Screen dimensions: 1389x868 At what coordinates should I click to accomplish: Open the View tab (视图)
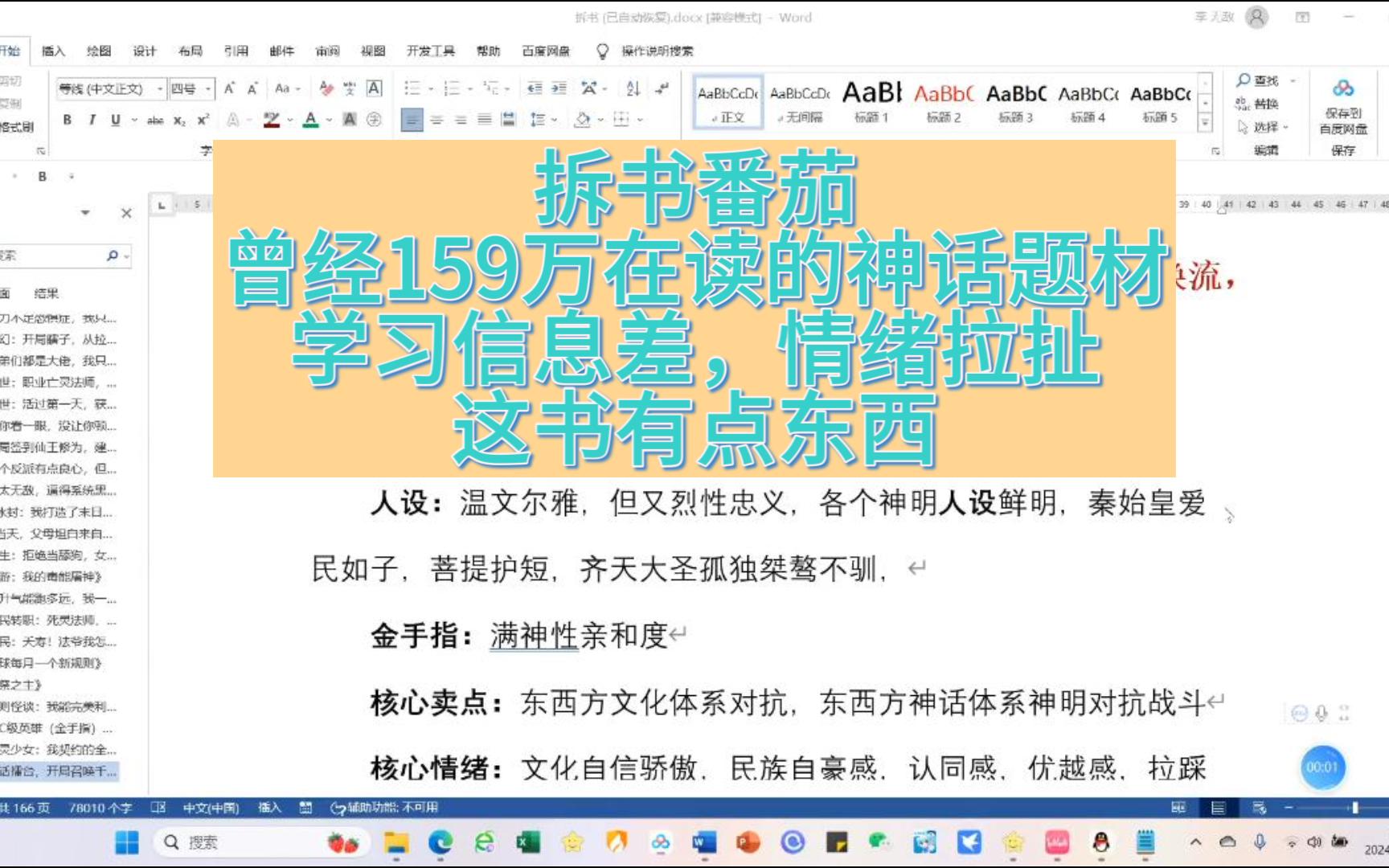[373, 51]
